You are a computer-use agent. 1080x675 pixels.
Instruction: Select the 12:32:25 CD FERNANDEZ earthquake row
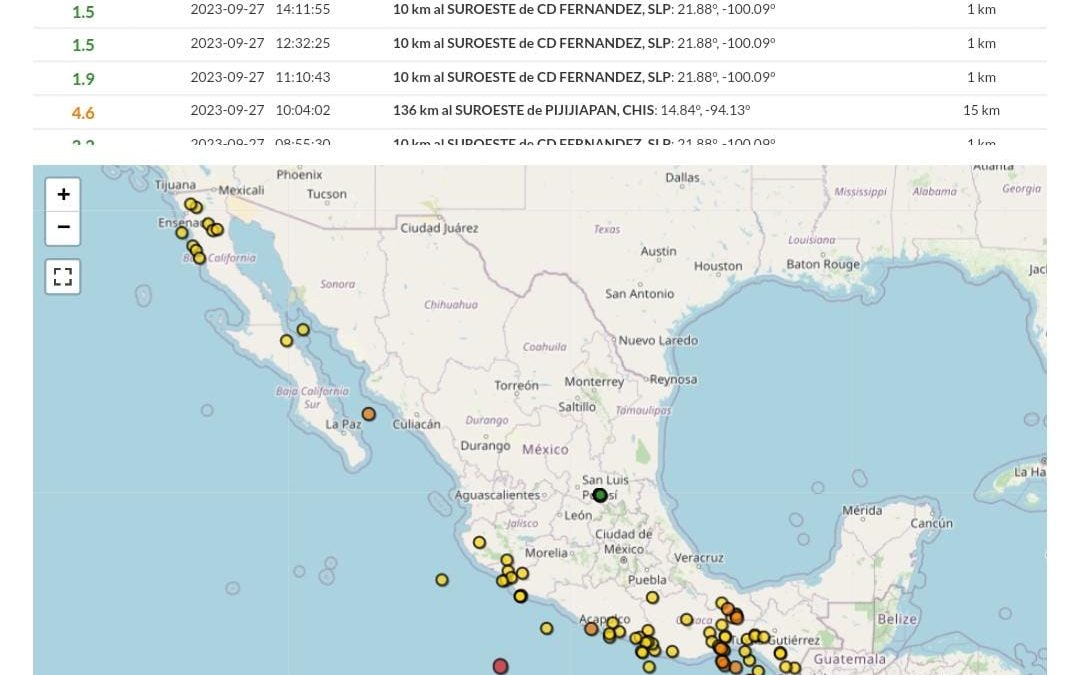[540, 44]
